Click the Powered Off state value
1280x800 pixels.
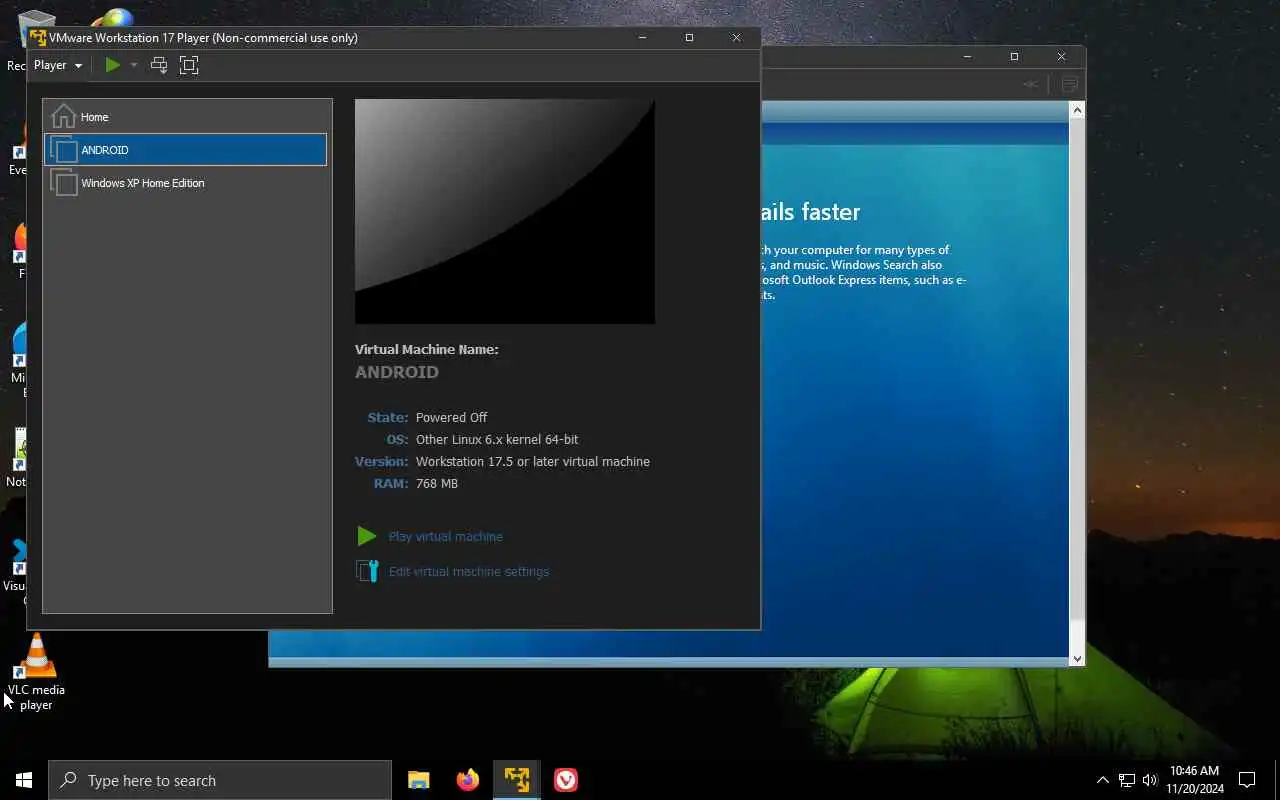click(451, 418)
